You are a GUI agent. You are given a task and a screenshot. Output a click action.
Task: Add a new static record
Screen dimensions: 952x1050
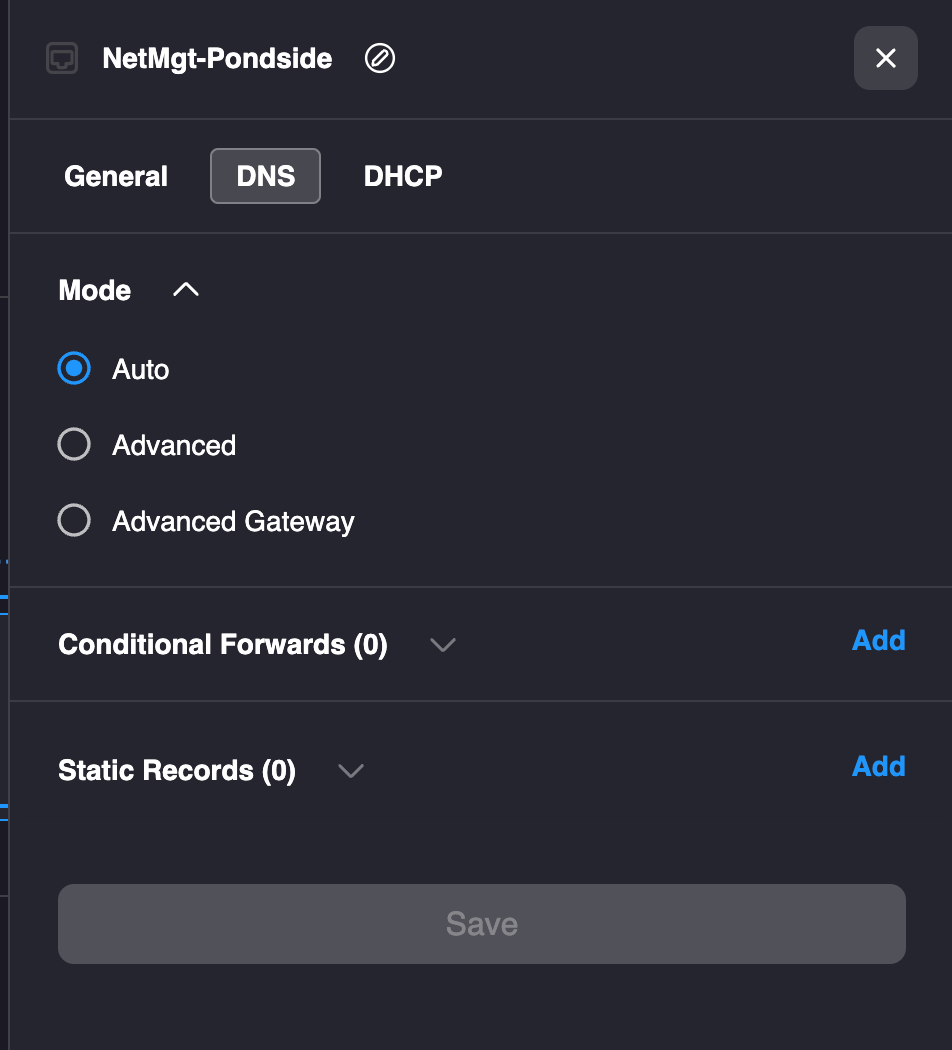point(878,767)
